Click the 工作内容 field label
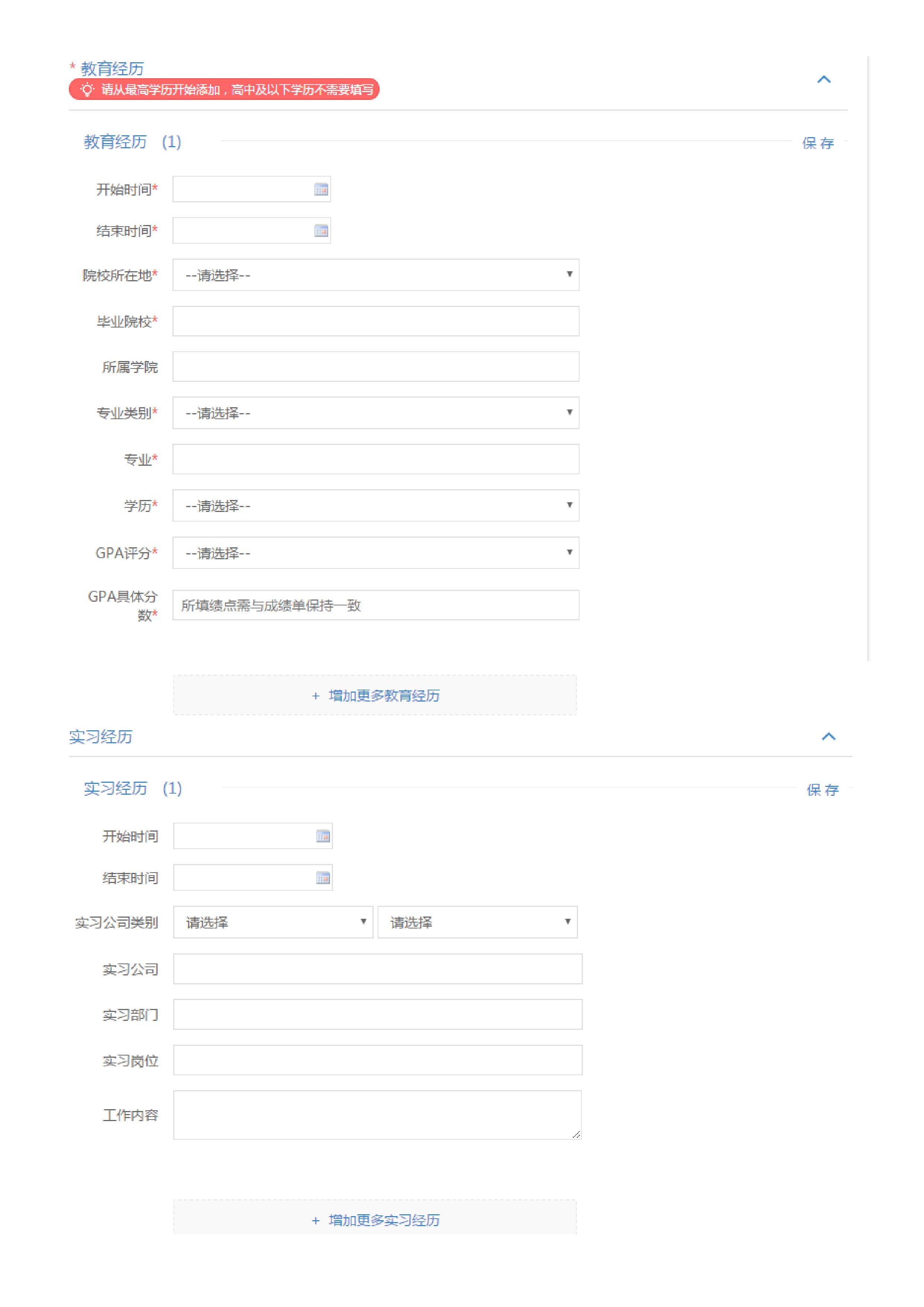 pyautogui.click(x=130, y=1115)
